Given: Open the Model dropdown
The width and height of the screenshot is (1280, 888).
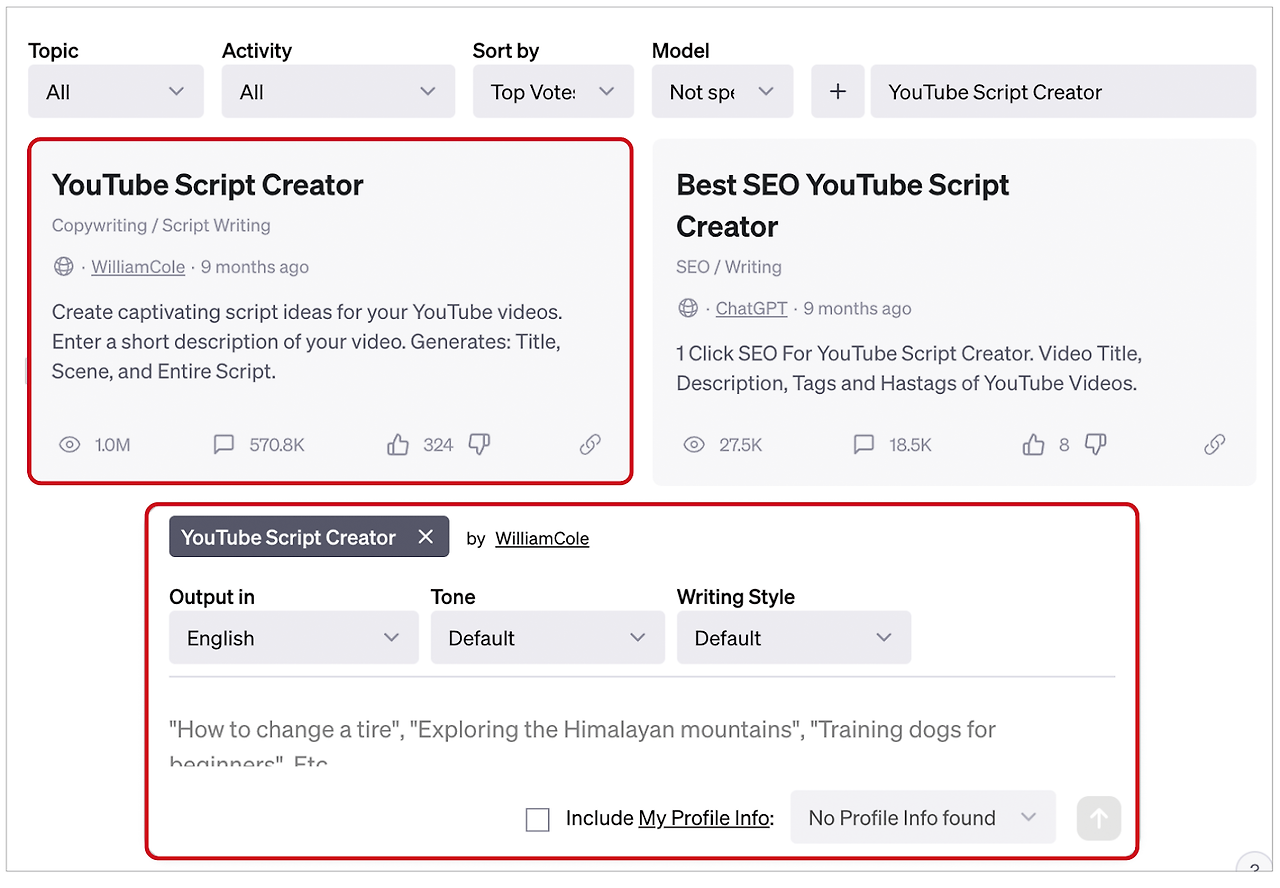Looking at the screenshot, I should (723, 92).
